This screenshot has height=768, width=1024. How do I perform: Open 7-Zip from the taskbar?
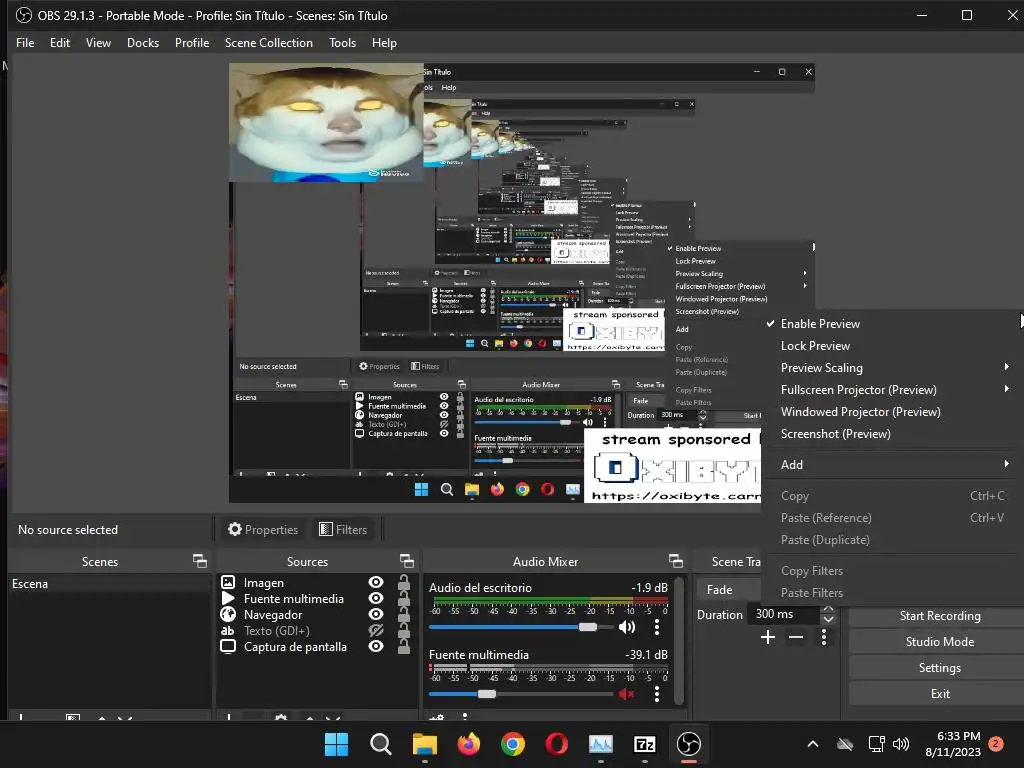pyautogui.click(x=645, y=744)
